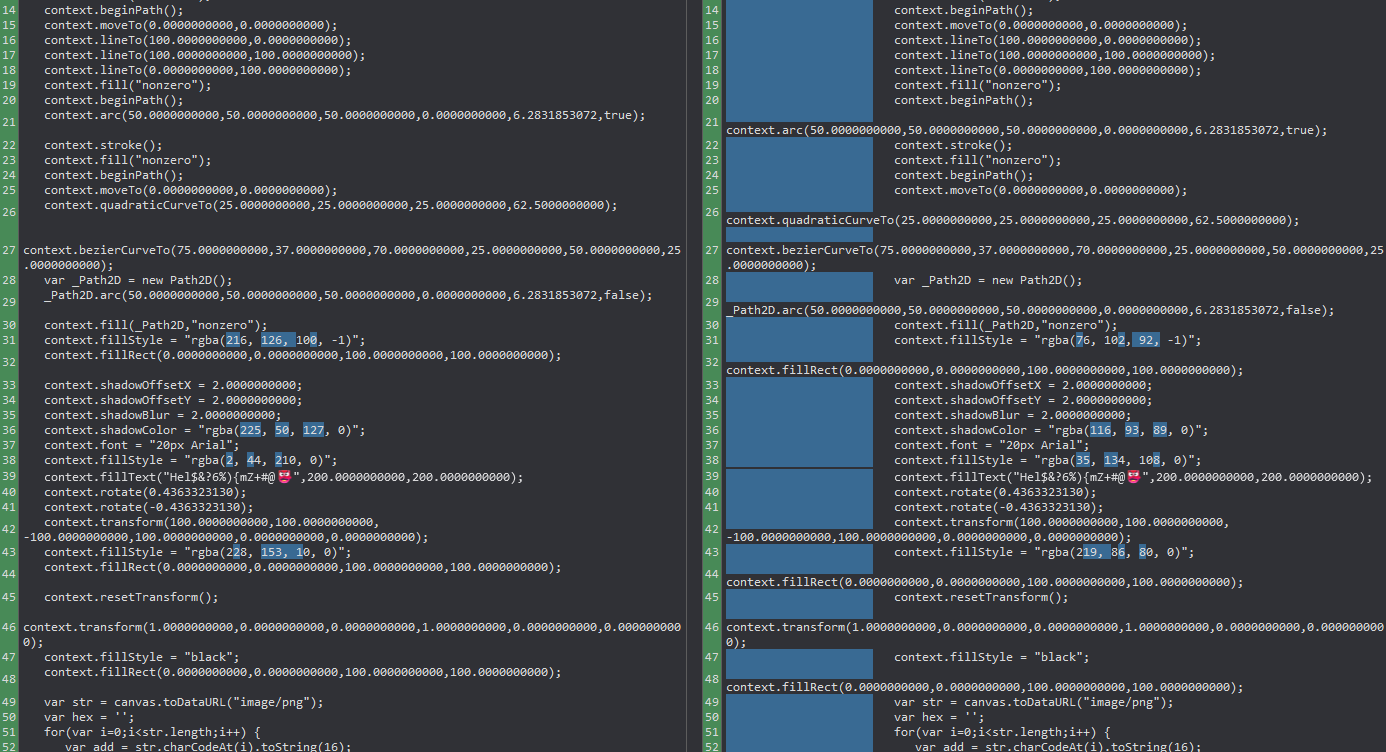Click the vertical divider between diff panes
Viewport: 1386px width, 752px height.
click(x=692, y=376)
